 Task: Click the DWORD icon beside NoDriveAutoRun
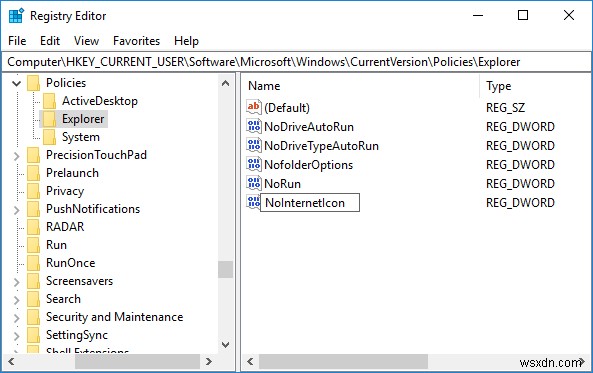pos(253,126)
